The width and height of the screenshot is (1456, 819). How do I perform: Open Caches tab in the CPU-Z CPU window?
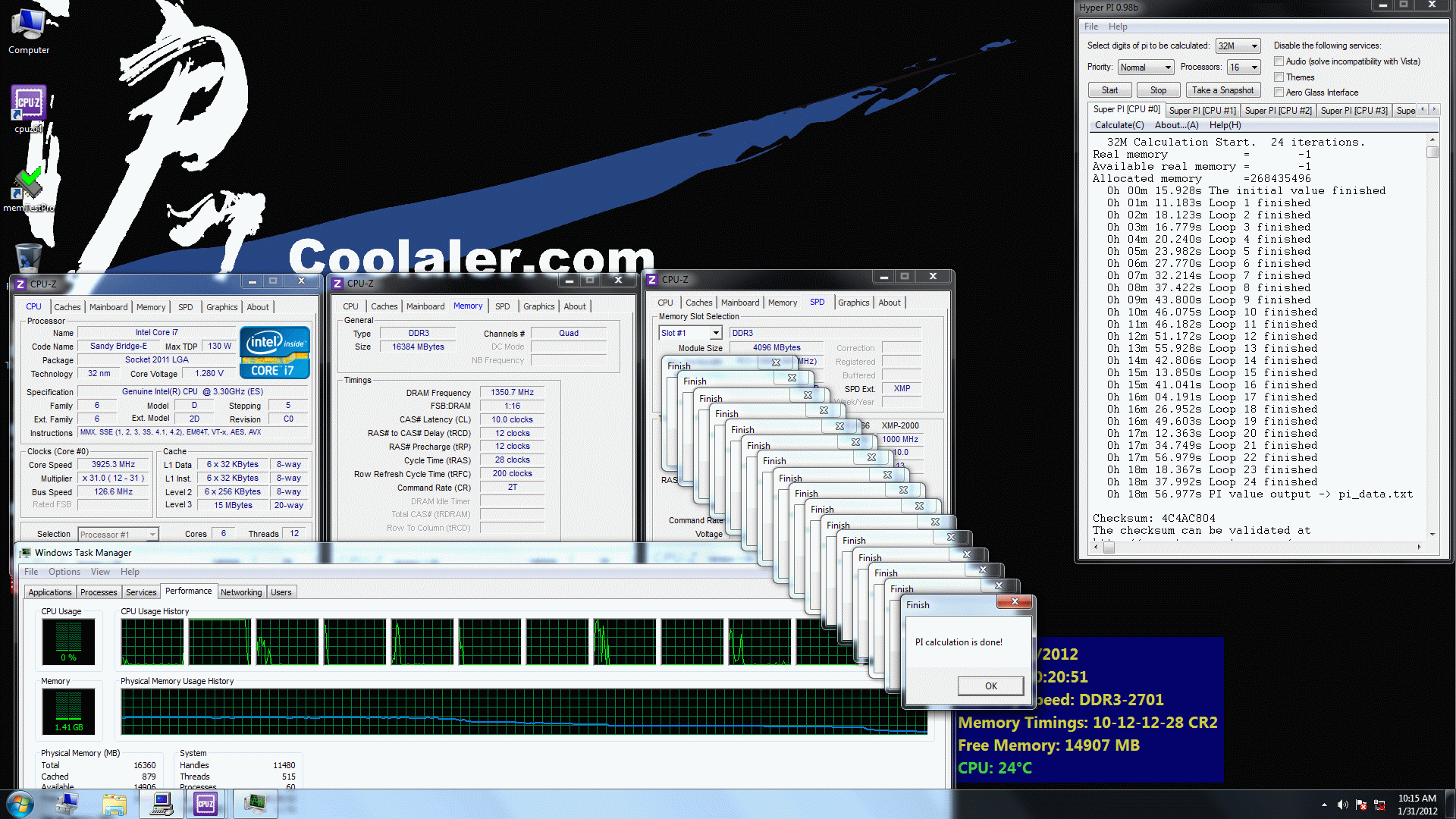tap(67, 307)
